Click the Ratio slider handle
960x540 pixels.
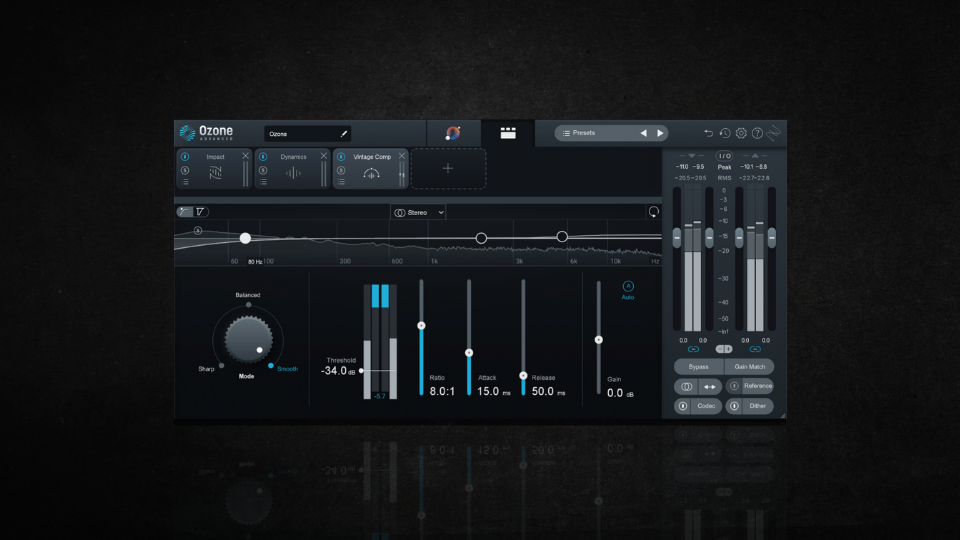point(421,326)
